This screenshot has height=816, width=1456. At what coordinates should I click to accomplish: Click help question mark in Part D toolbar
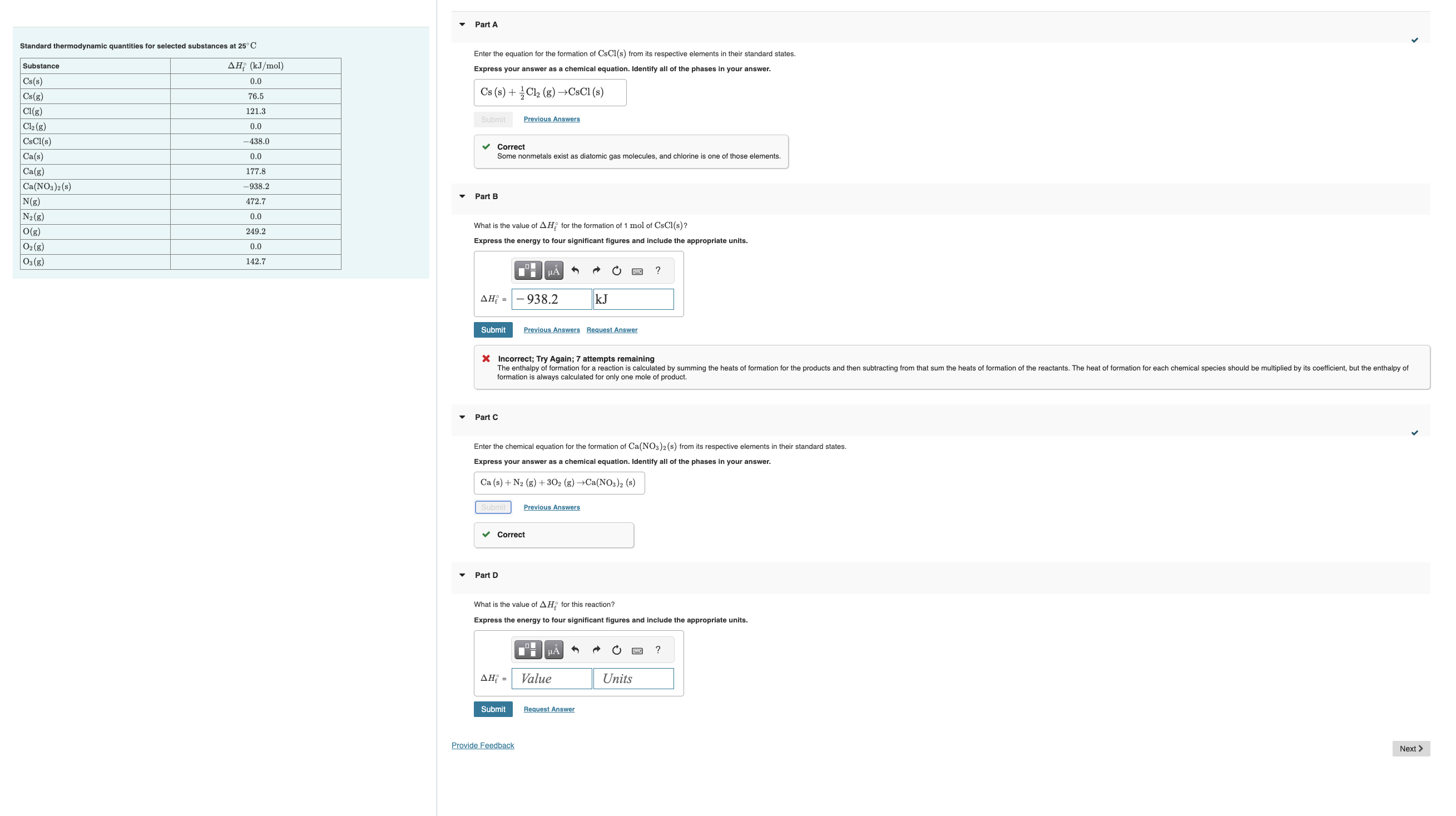point(657,650)
